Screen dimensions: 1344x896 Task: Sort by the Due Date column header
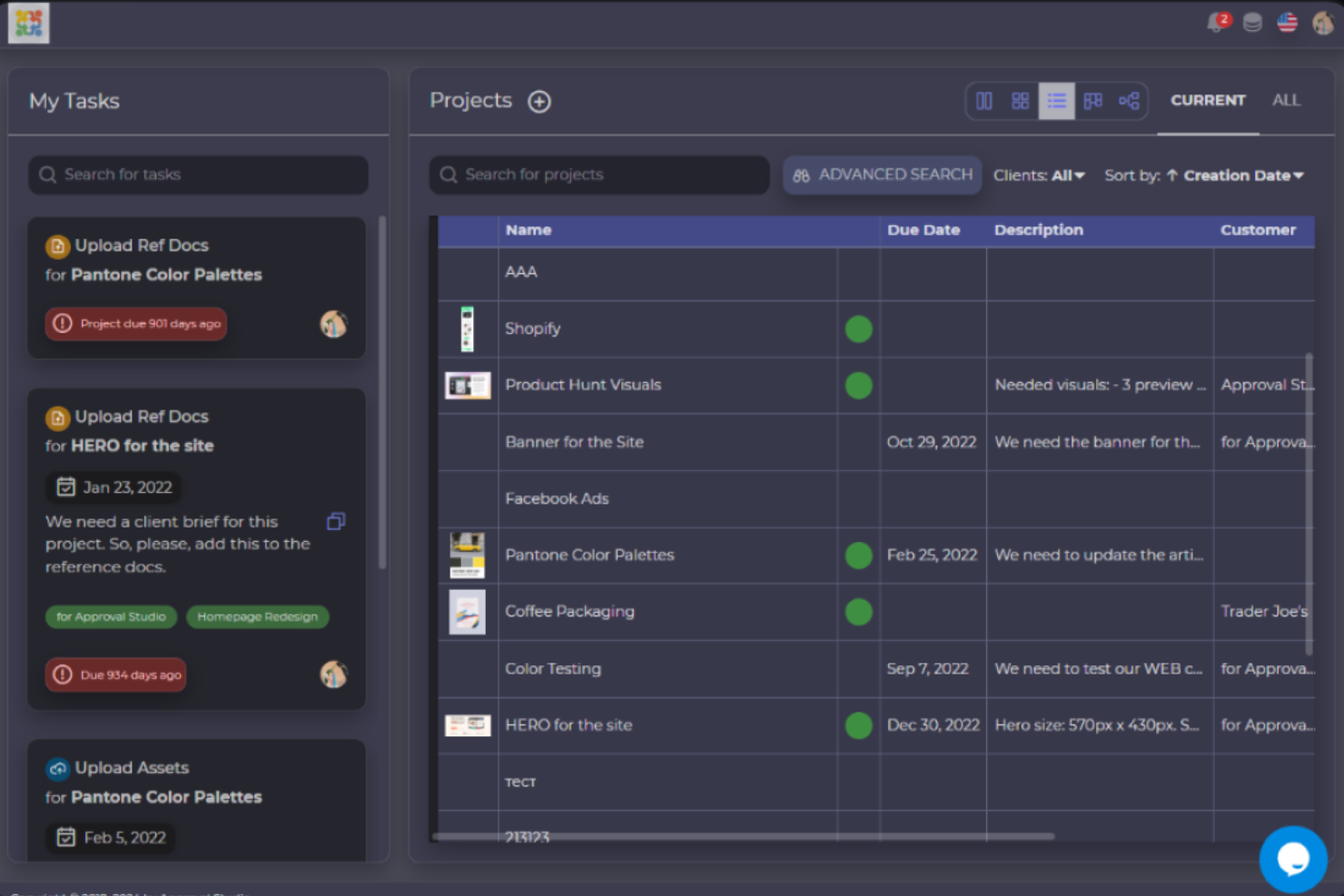tap(924, 231)
